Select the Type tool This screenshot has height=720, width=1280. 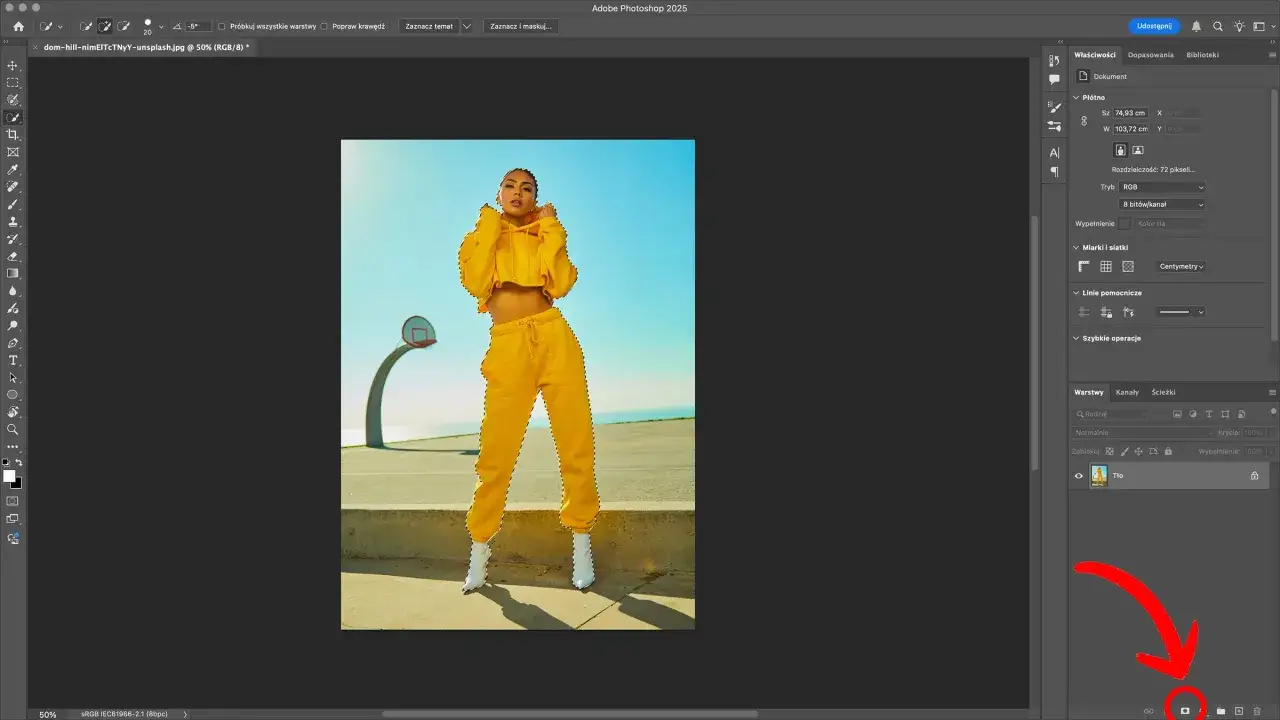click(13, 361)
